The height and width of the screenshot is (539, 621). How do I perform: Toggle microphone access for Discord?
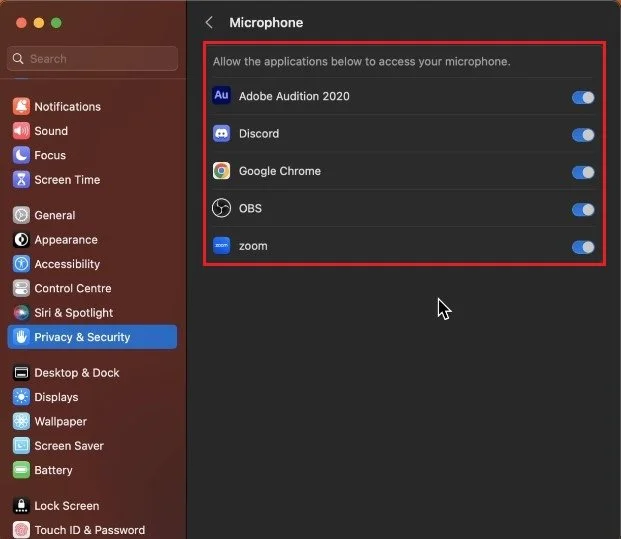[x=583, y=135]
